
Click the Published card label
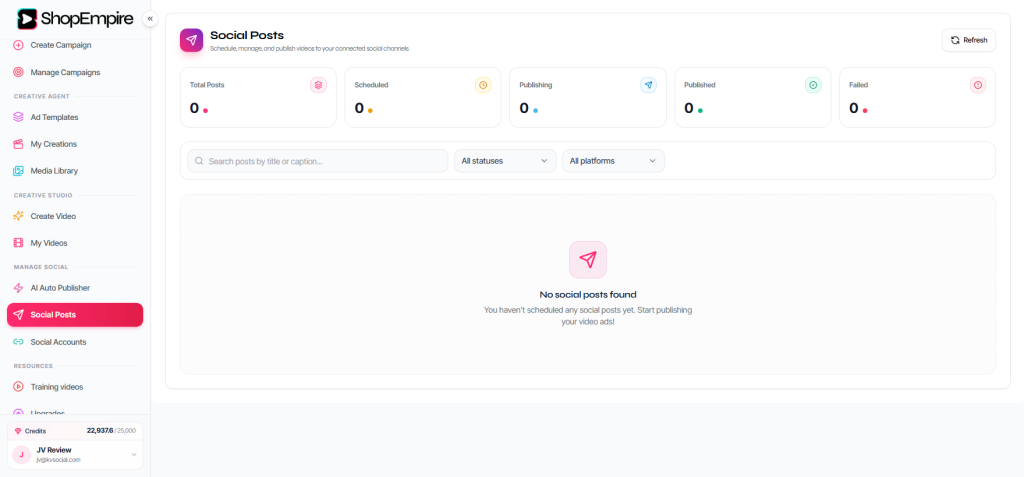700,85
